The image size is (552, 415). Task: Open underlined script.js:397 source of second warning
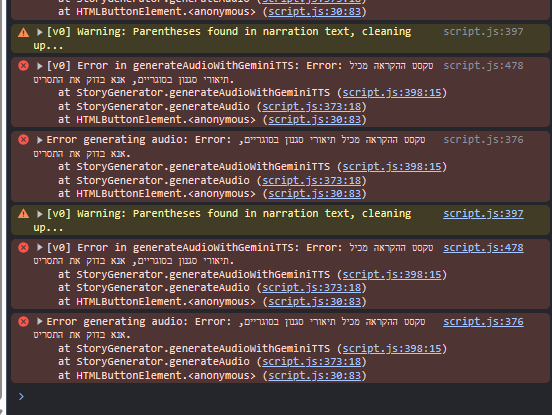[483, 213]
